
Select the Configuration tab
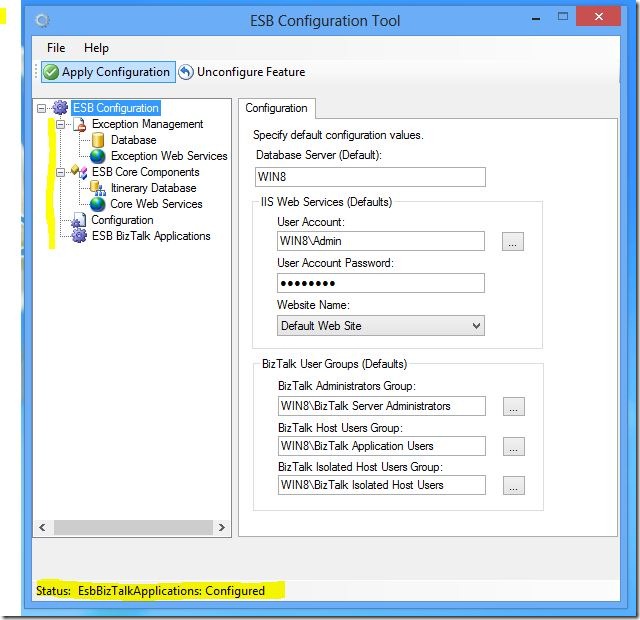[x=276, y=108]
